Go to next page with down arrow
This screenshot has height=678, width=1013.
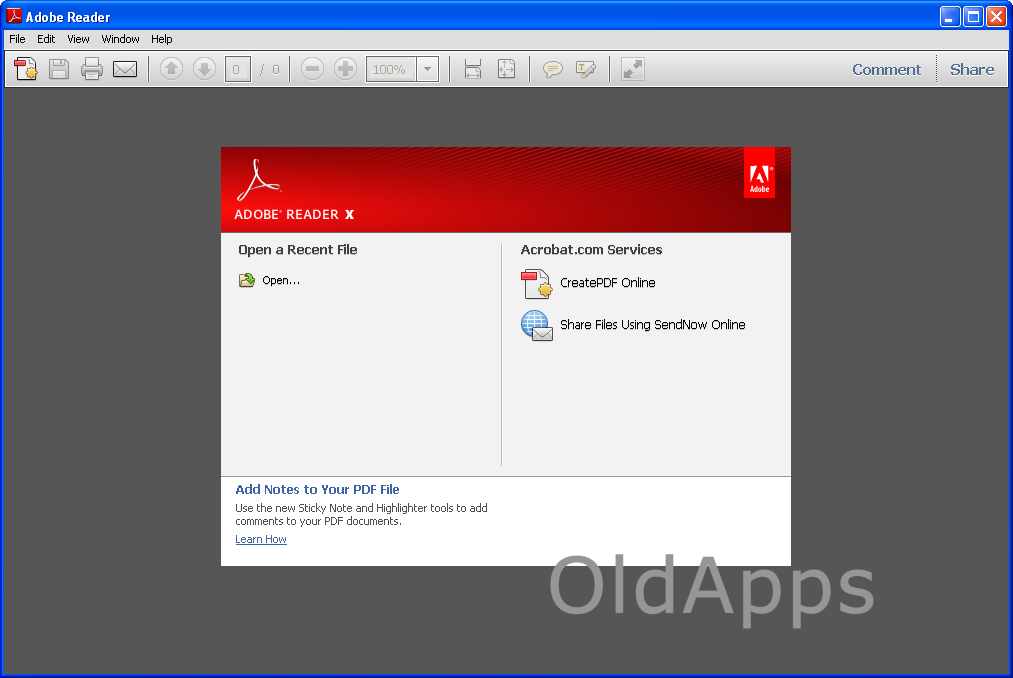[x=205, y=69]
